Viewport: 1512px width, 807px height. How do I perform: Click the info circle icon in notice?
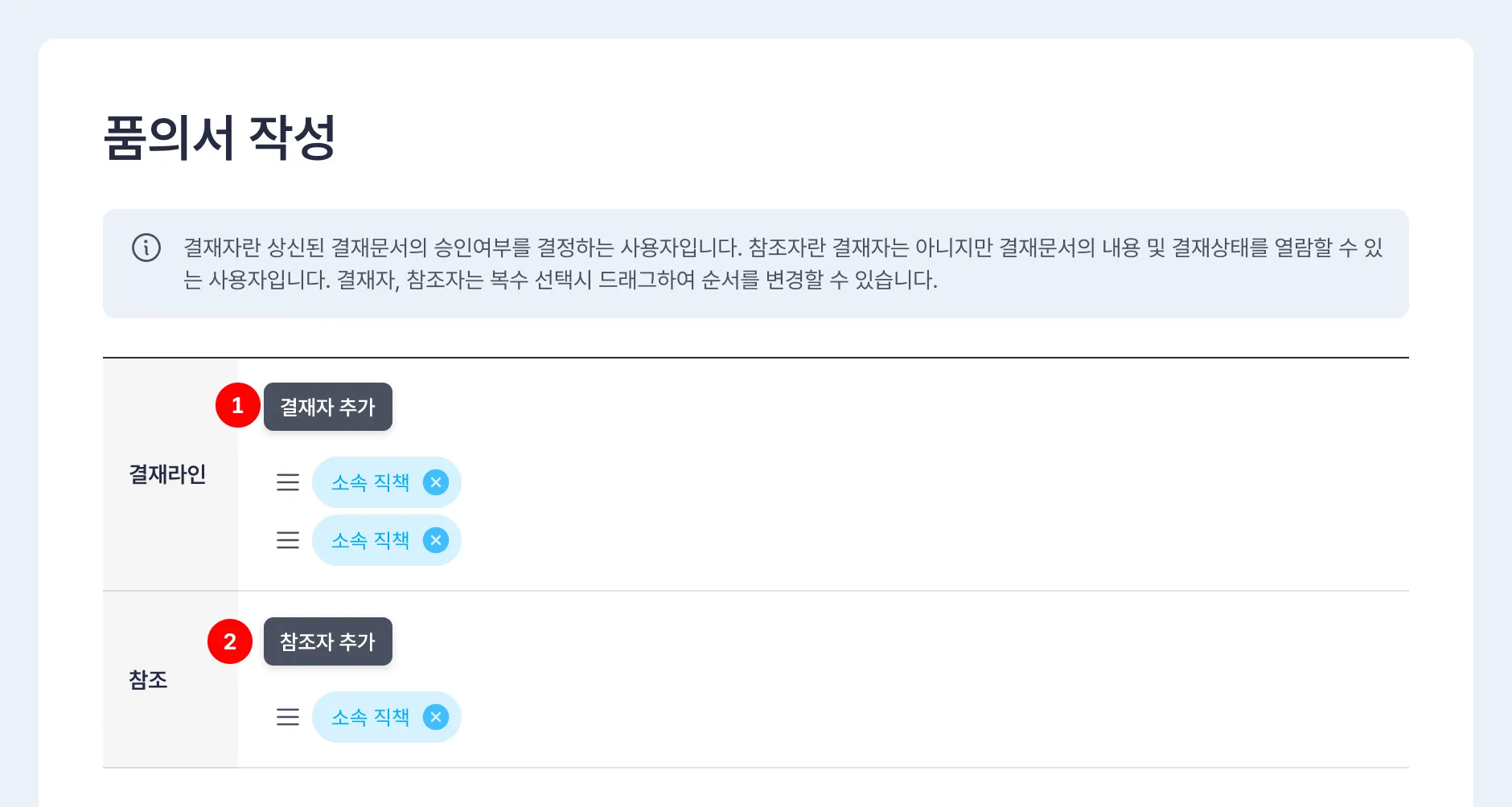tap(146, 248)
